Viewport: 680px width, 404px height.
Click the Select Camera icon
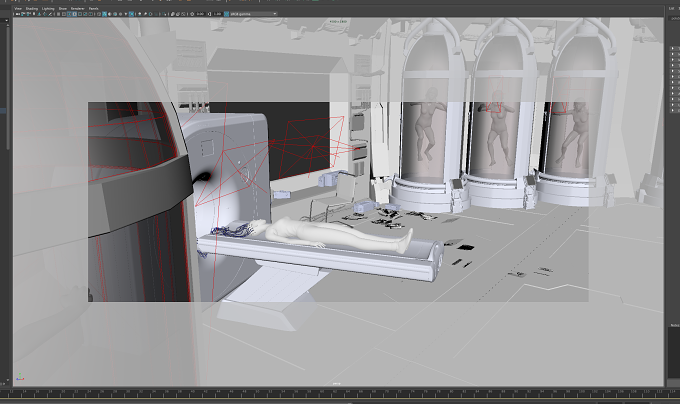[x=18, y=14]
